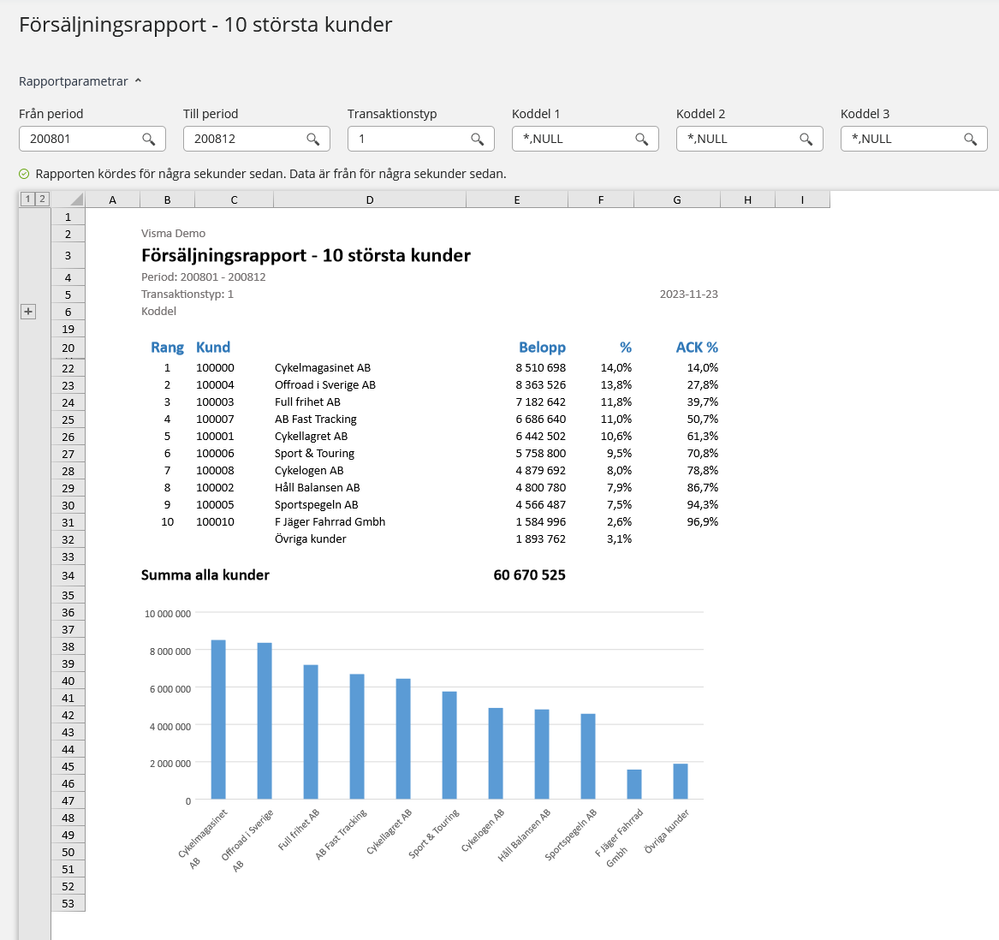Click magnifier icon in Koddel 1 field
This screenshot has width=999, height=940.
coord(640,139)
